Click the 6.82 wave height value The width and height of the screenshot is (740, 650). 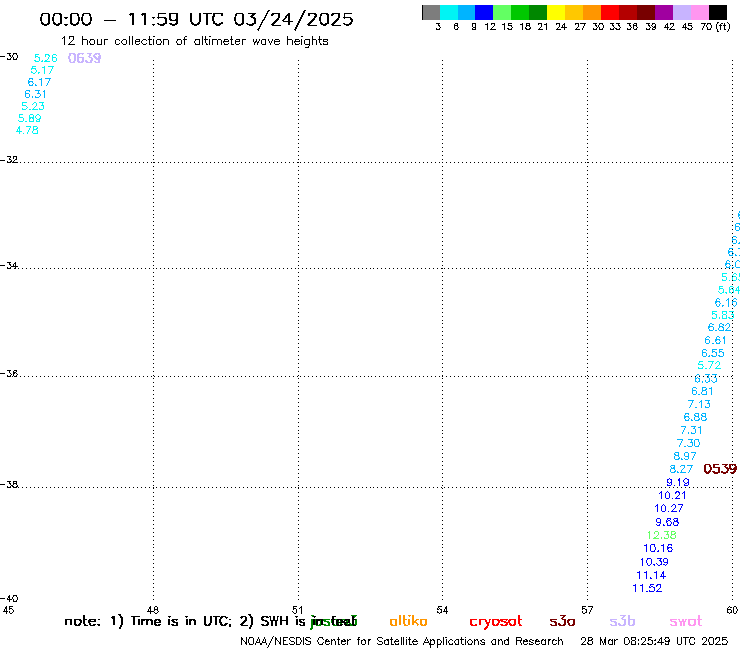[x=719, y=327]
